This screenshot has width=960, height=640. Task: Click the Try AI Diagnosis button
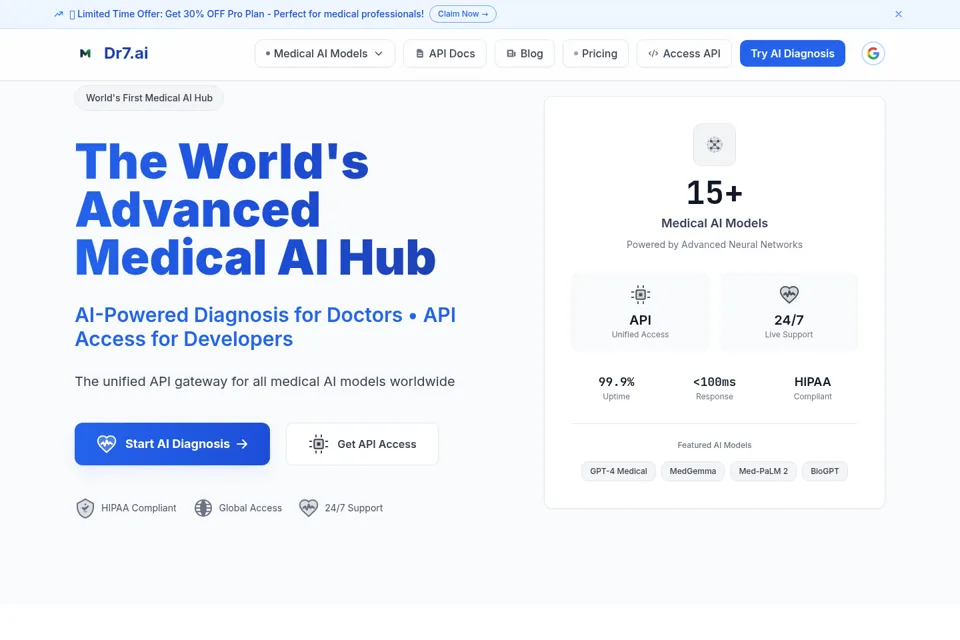(792, 53)
